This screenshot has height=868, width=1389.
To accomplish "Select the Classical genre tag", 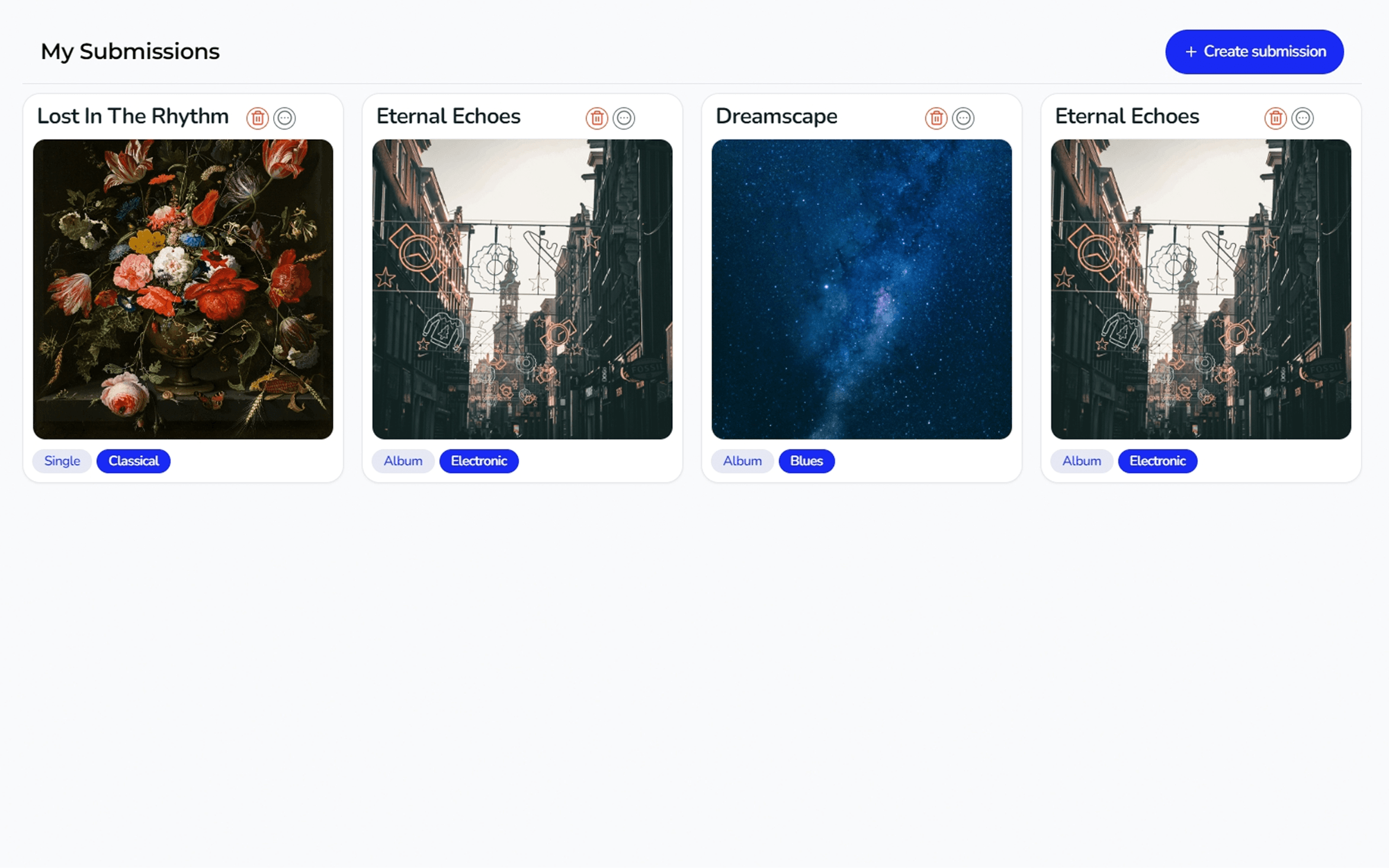I will tap(133, 461).
